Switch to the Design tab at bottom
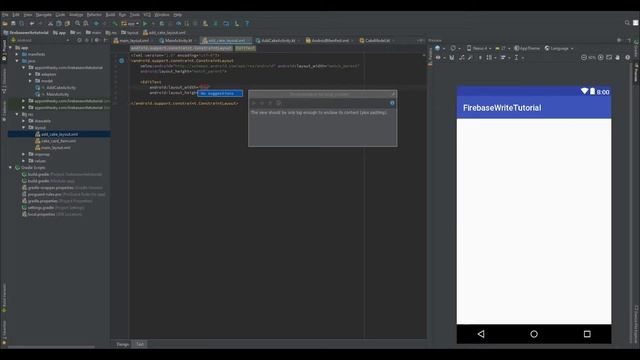 point(122,344)
